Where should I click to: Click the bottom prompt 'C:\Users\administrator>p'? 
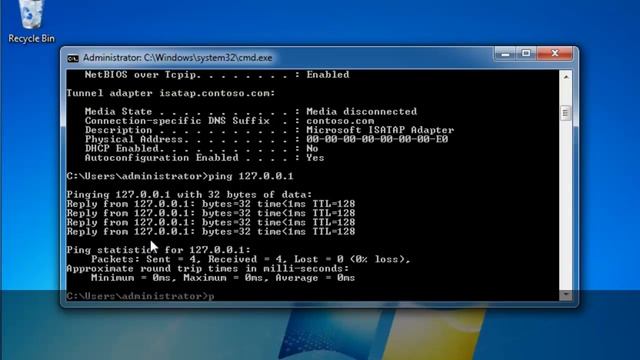(140, 296)
